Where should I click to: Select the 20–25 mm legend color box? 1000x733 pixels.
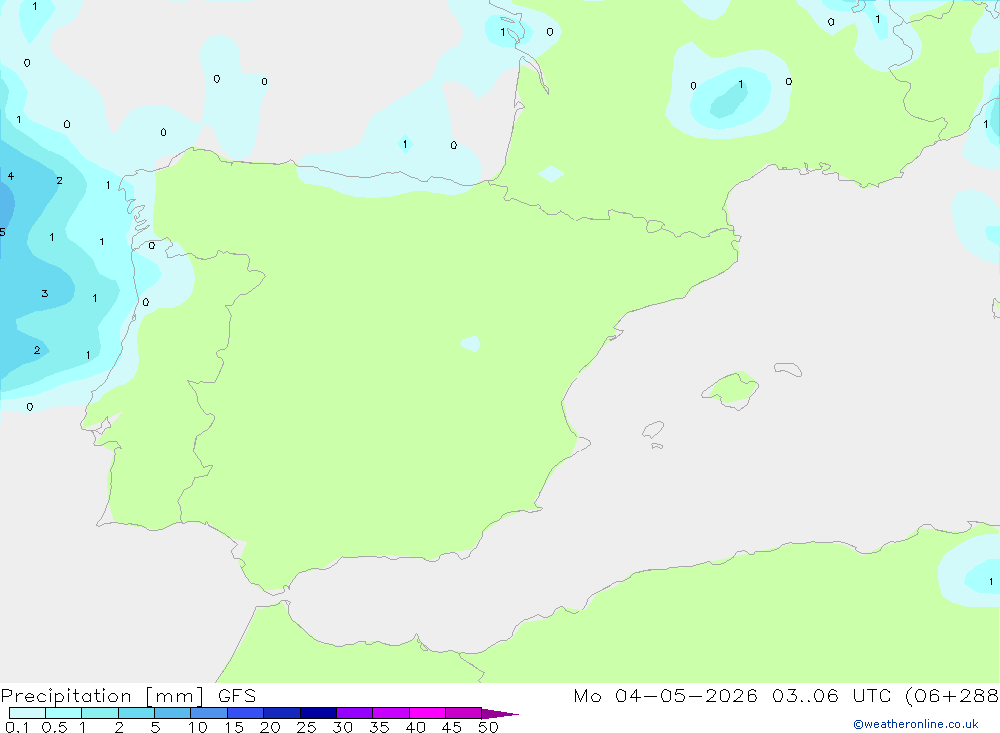282,713
